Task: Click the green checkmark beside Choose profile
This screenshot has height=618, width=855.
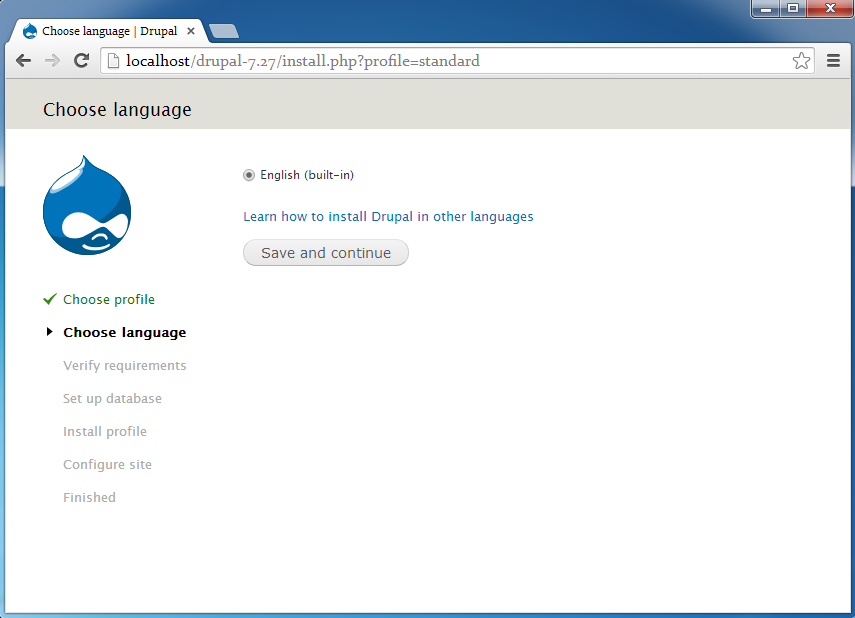Action: coord(50,299)
